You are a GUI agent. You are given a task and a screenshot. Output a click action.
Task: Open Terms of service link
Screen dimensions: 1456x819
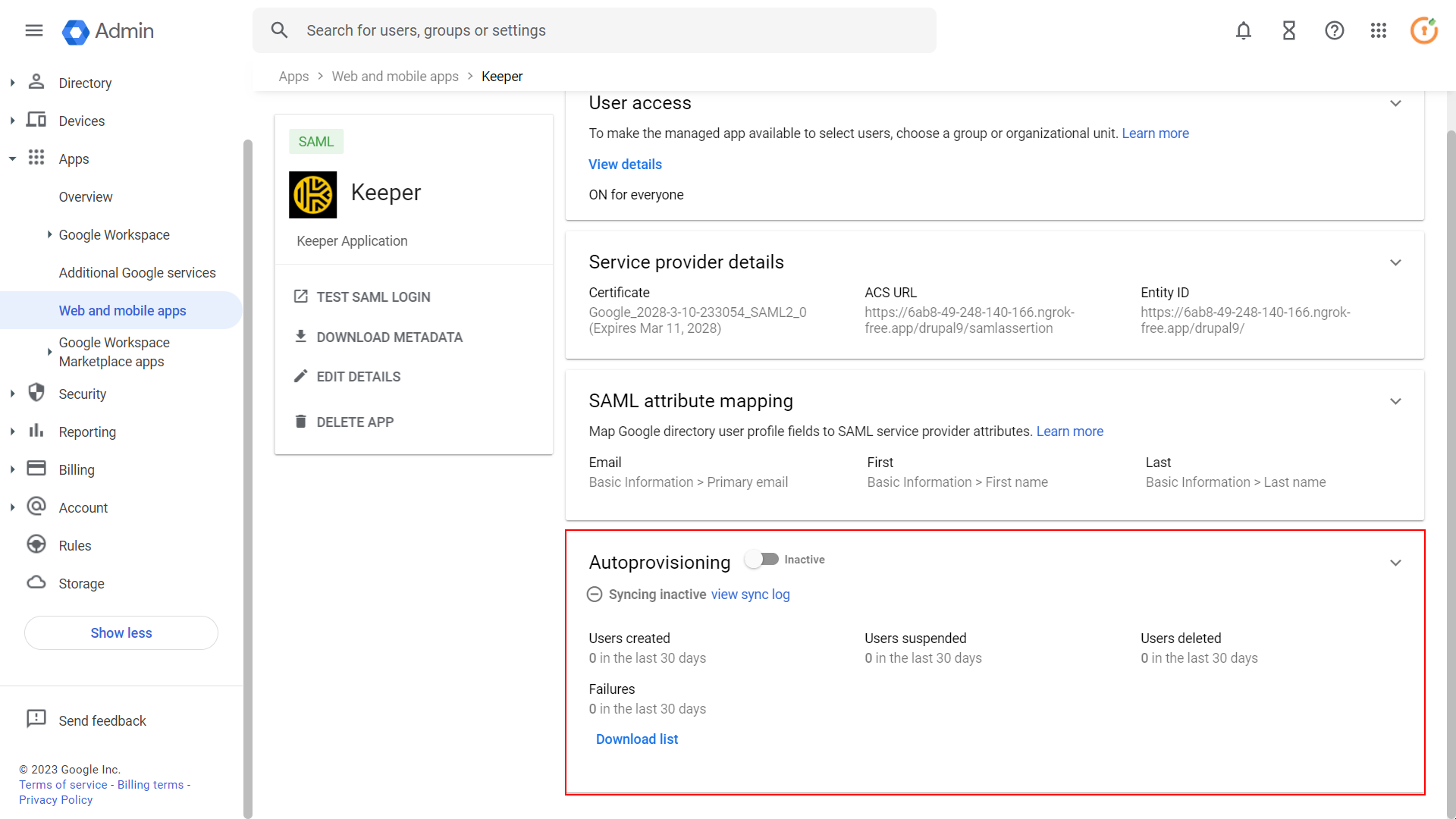[63, 785]
